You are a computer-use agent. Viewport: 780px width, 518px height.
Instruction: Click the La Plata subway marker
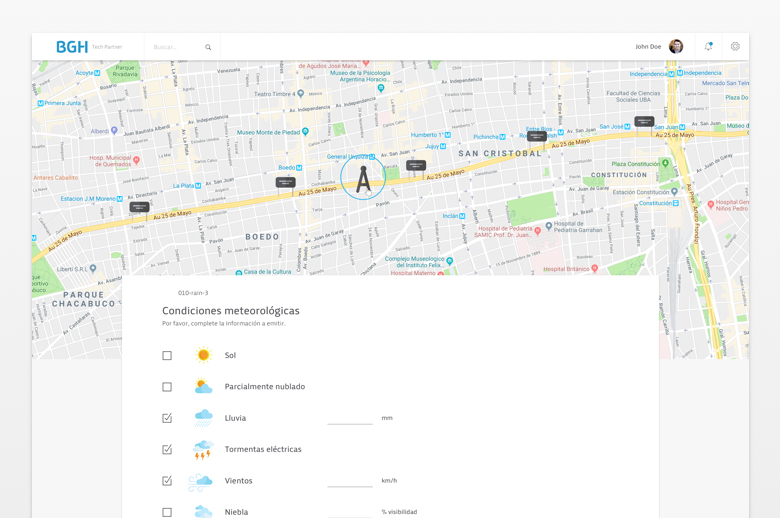pyautogui.click(x=198, y=186)
